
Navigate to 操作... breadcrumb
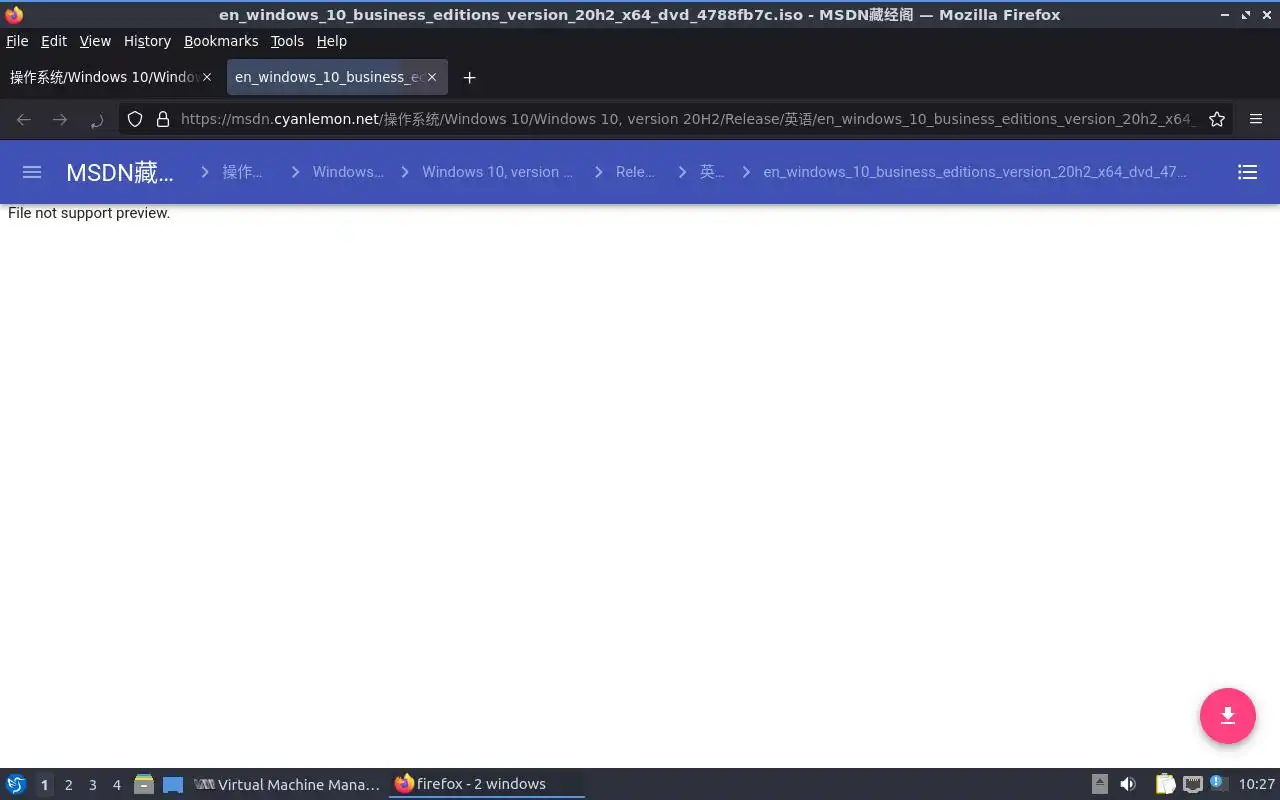click(x=242, y=172)
